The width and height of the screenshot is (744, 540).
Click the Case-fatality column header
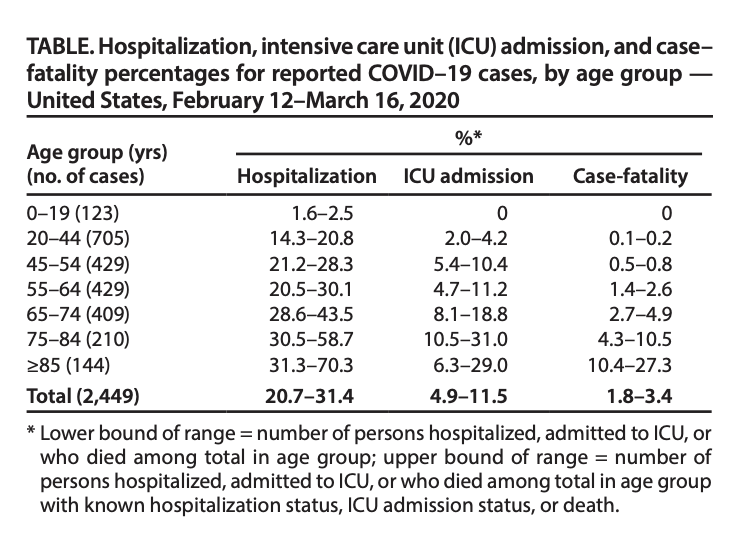[630, 177]
